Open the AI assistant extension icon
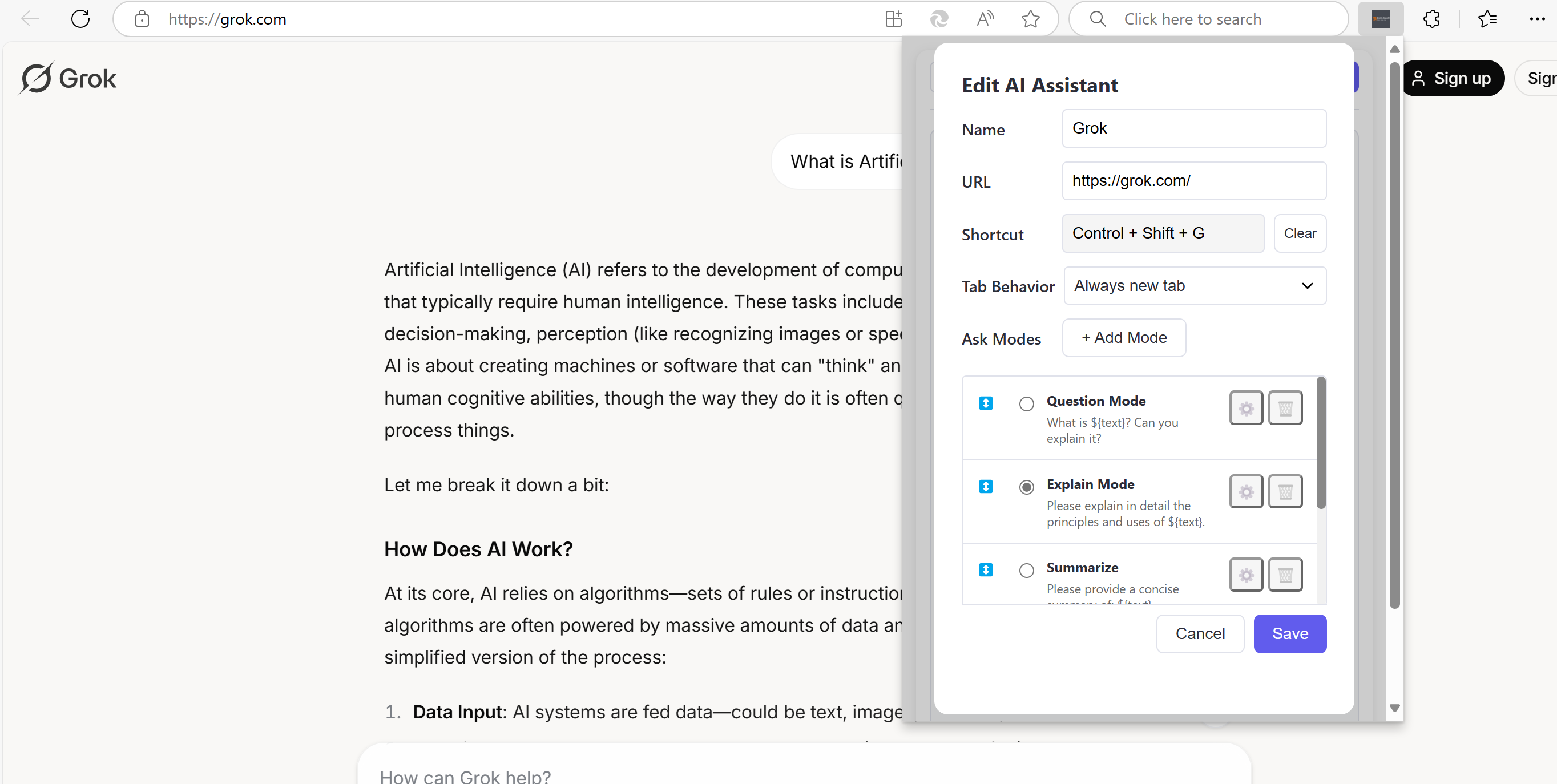Screen dimensions: 1557x784 coord(1381,19)
